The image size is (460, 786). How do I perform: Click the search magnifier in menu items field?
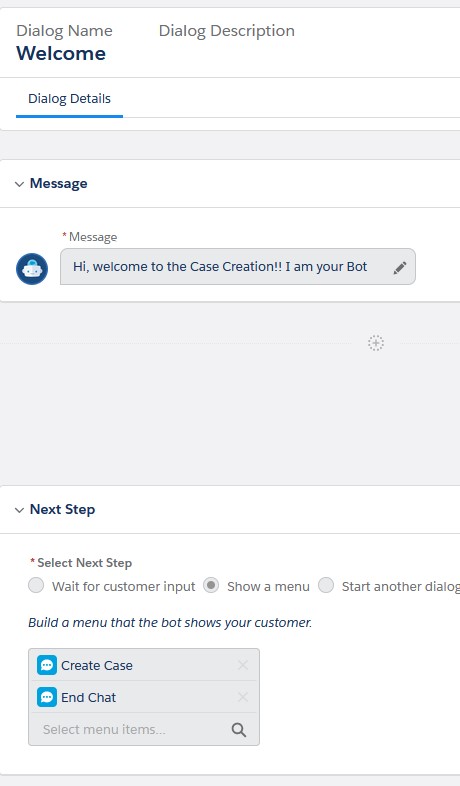[x=239, y=730]
